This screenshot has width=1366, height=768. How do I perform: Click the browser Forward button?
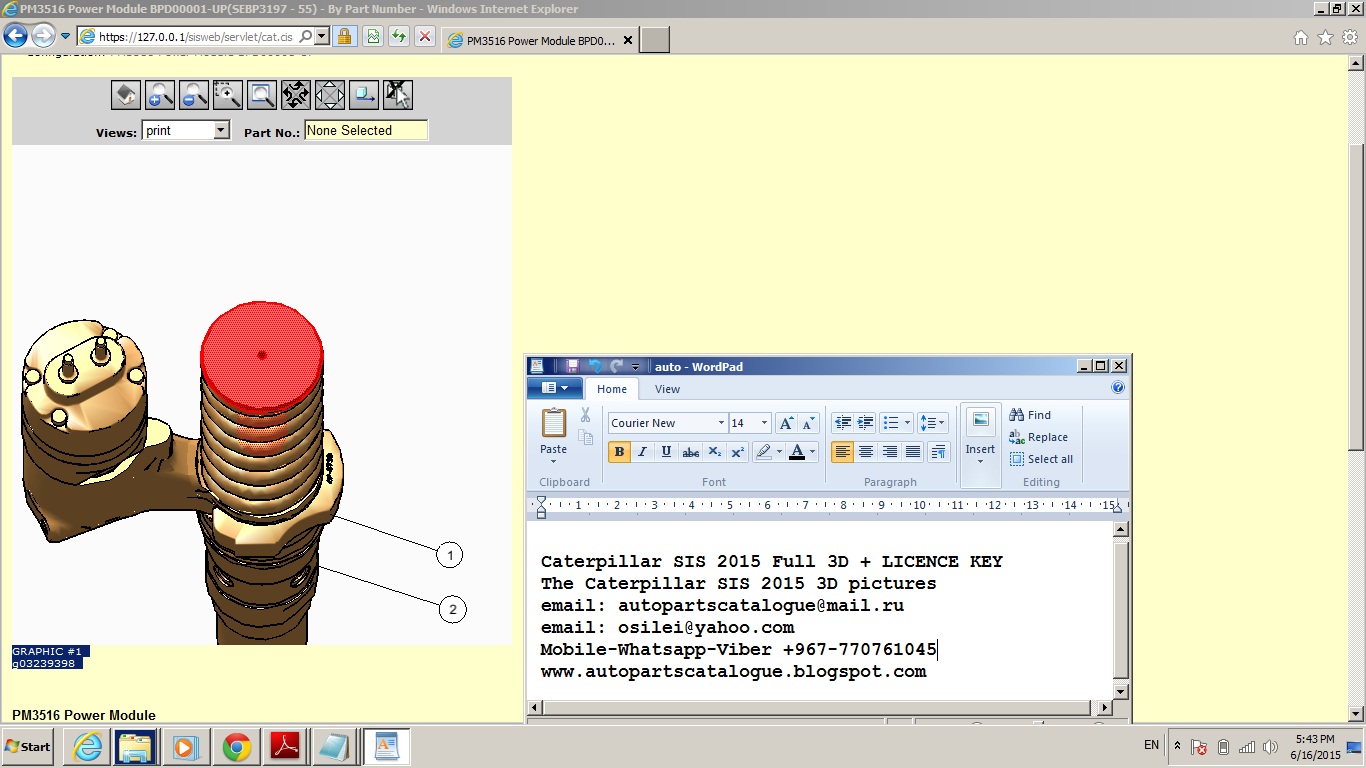coord(43,37)
